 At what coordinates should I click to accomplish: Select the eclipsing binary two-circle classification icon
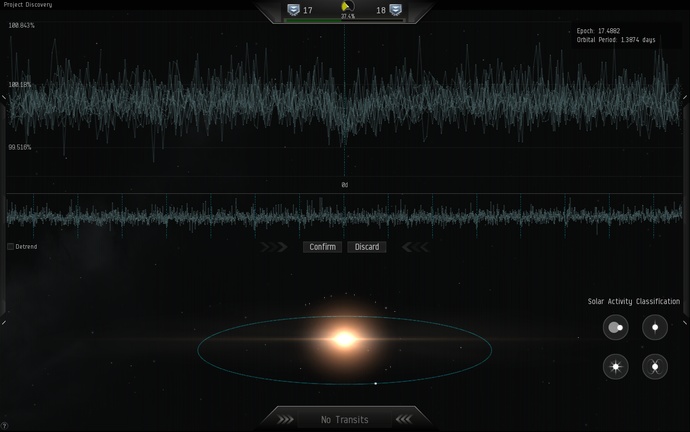(x=615, y=327)
